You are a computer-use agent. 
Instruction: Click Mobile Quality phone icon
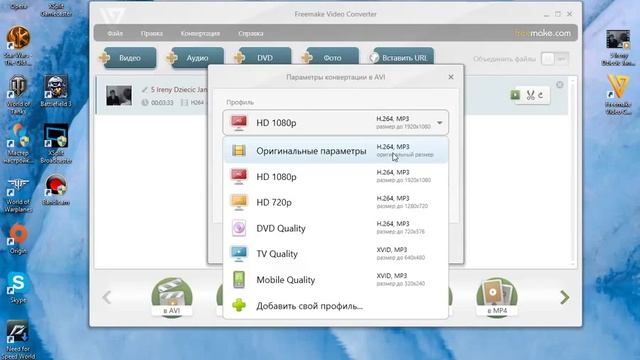tap(239, 280)
